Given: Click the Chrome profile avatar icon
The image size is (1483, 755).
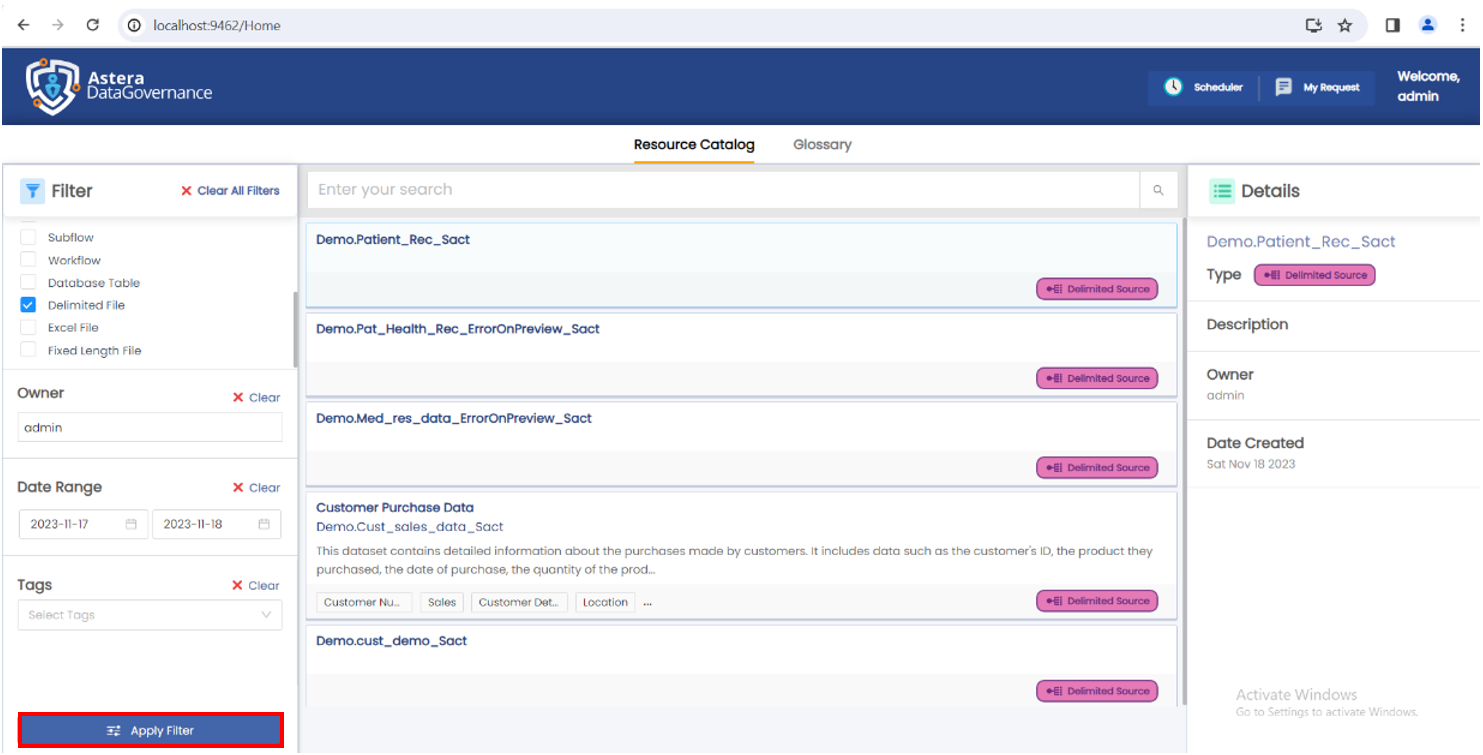Looking at the screenshot, I should point(1428,25).
